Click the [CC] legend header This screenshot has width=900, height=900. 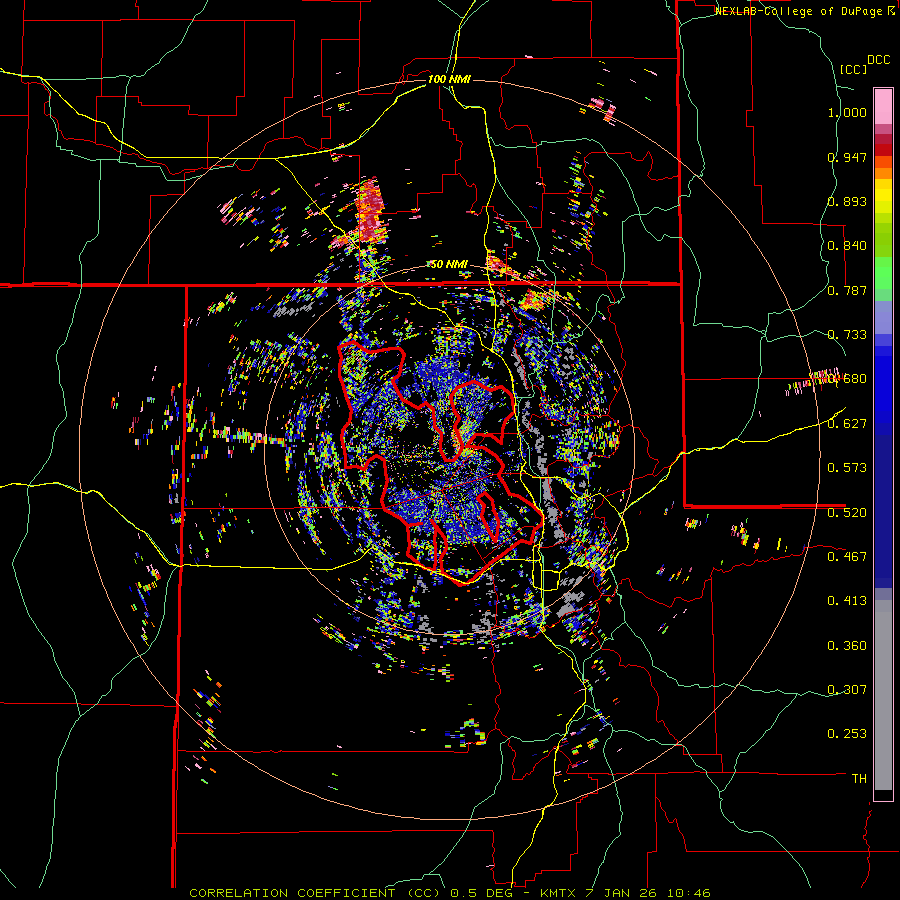point(854,69)
